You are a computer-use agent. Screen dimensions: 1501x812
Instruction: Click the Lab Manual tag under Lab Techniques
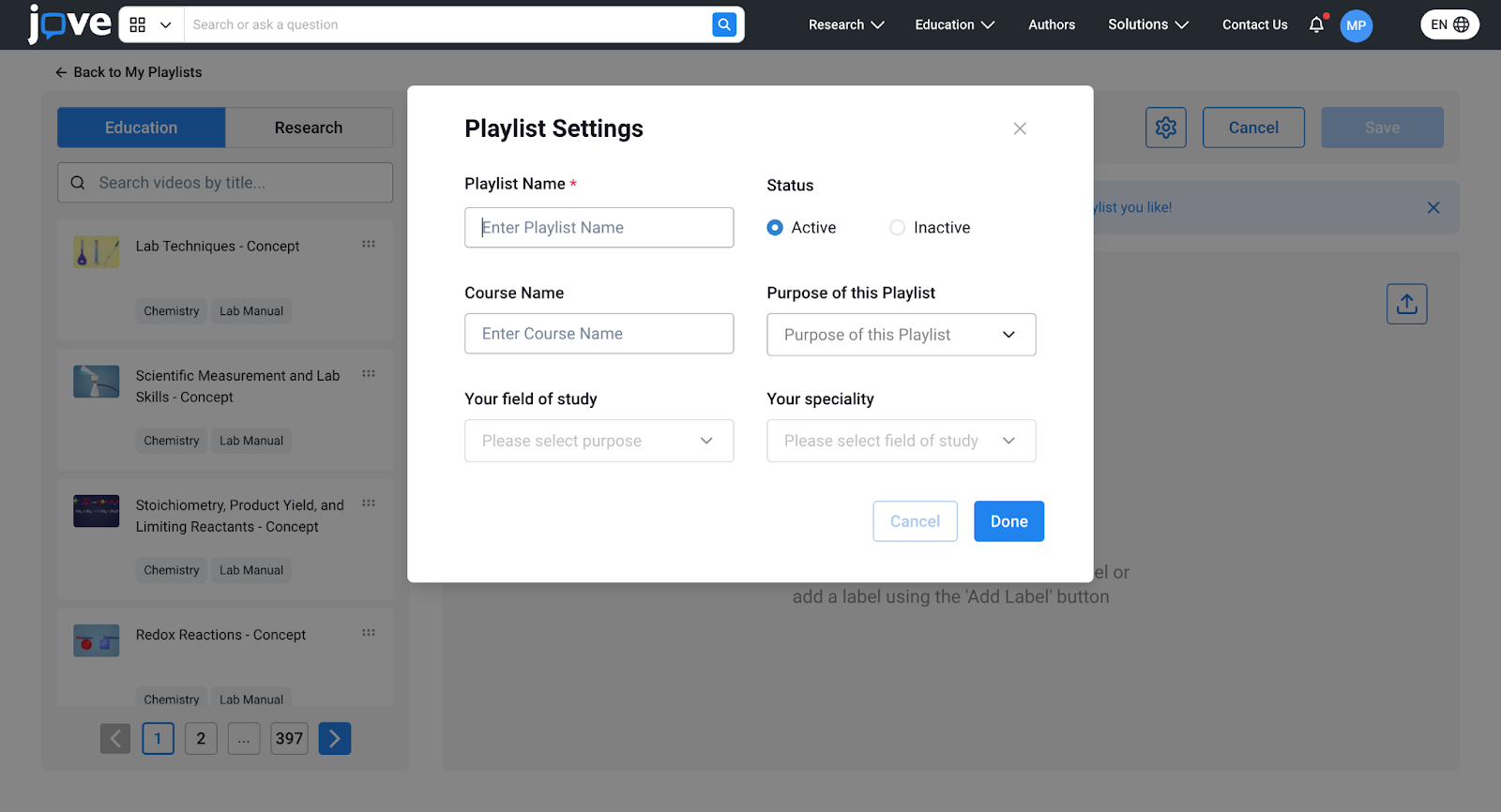[251, 311]
